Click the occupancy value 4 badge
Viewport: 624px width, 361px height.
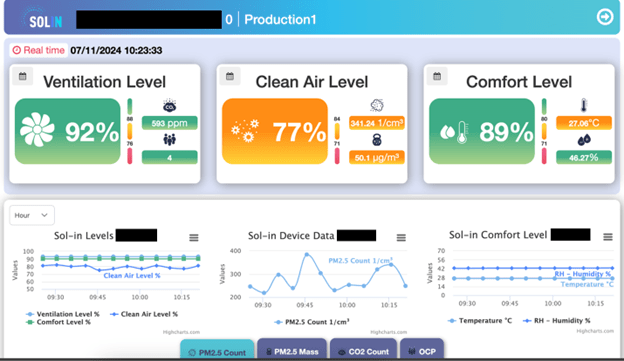[170, 157]
